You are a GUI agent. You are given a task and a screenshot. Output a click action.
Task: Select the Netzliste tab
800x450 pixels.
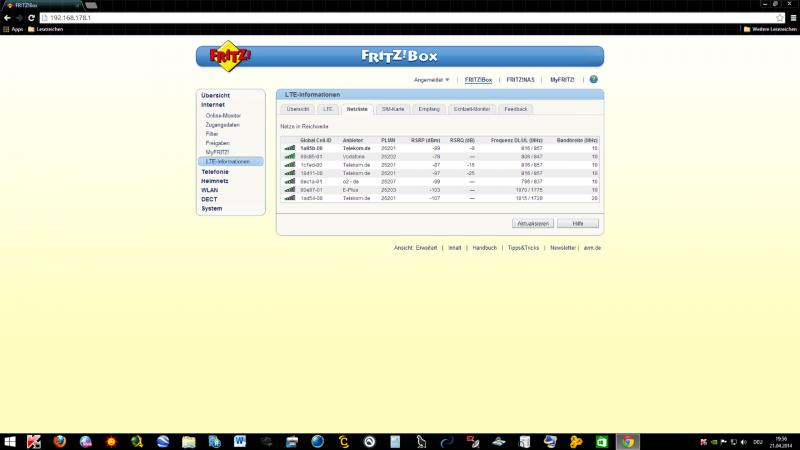[x=357, y=109]
